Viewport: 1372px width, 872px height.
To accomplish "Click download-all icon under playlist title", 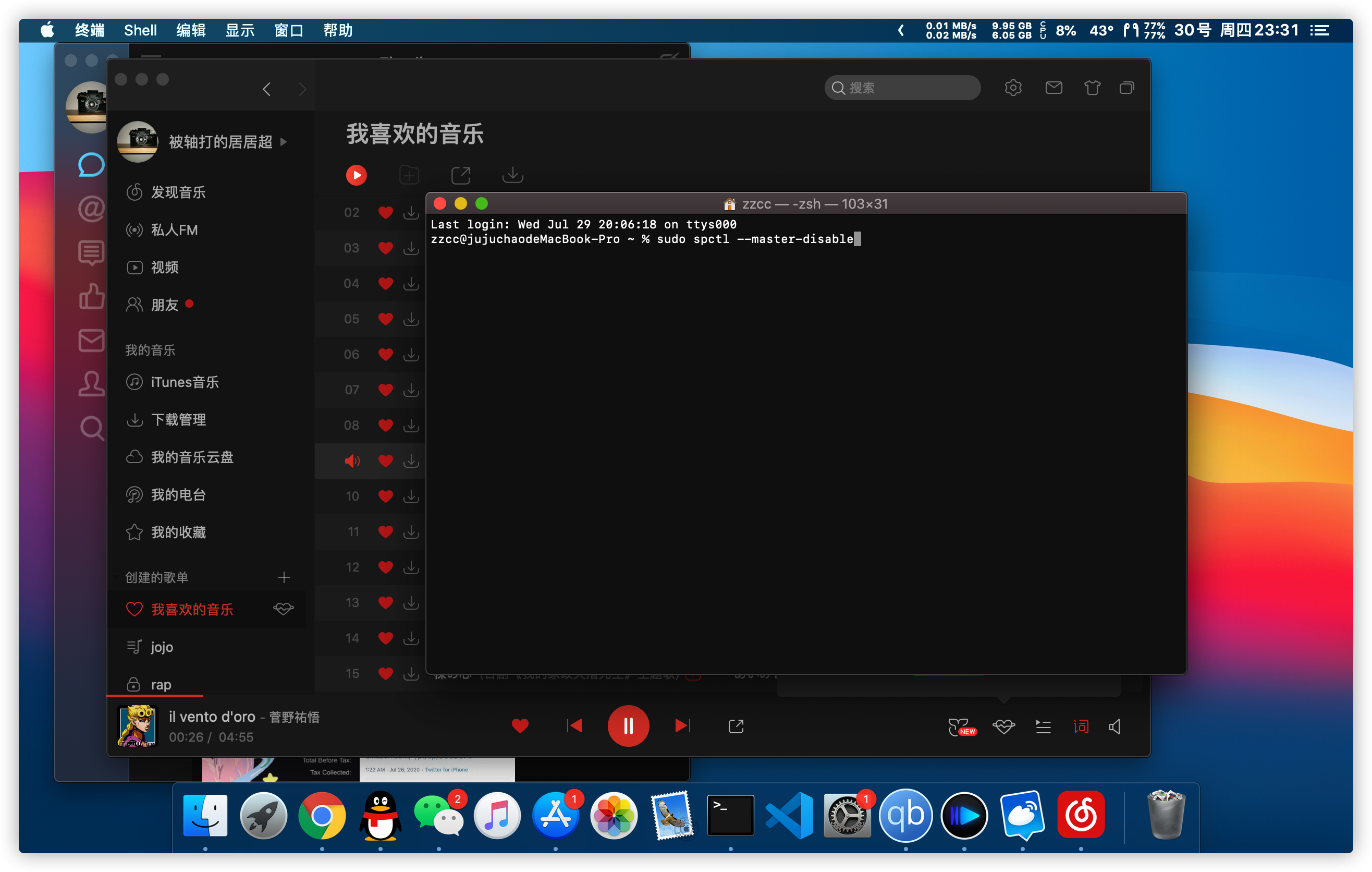I will click(513, 175).
